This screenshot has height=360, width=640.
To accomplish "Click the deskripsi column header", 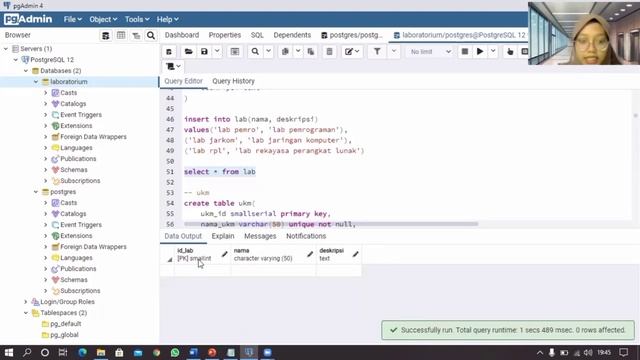I will click(x=338, y=254).
